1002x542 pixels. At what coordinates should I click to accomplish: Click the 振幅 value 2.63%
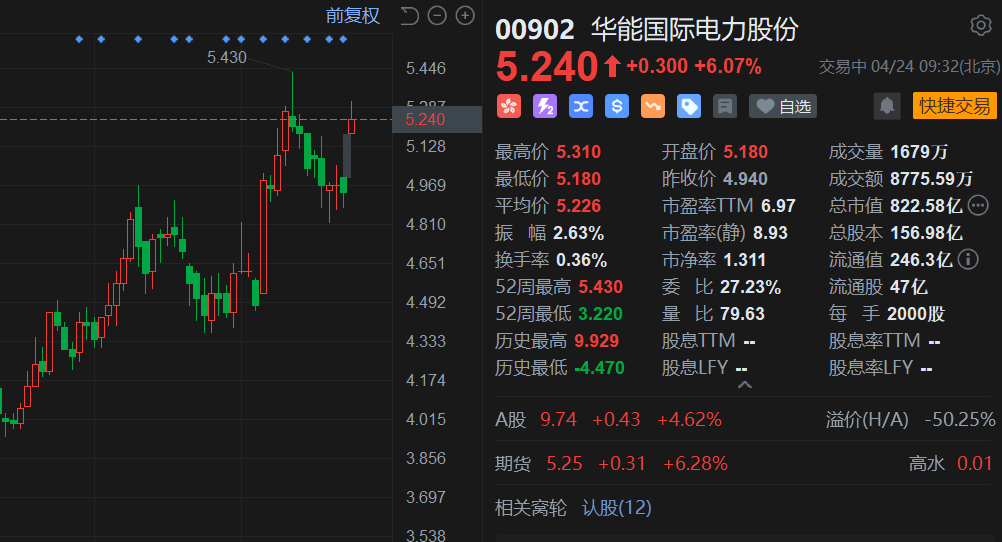pyautogui.click(x=578, y=233)
